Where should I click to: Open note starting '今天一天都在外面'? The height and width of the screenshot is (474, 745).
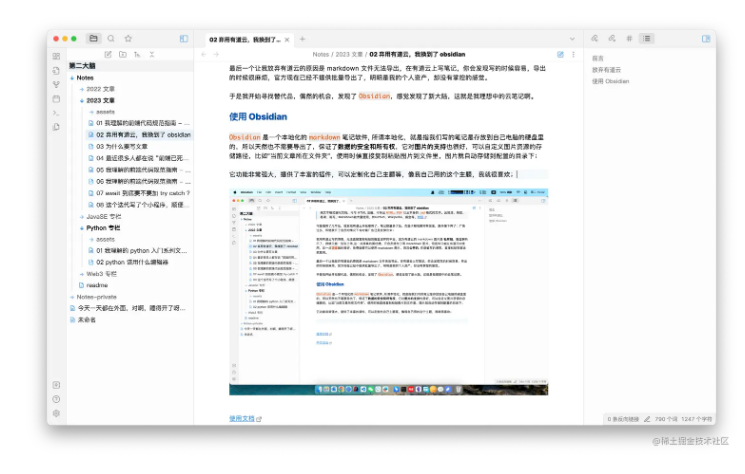(x=130, y=308)
